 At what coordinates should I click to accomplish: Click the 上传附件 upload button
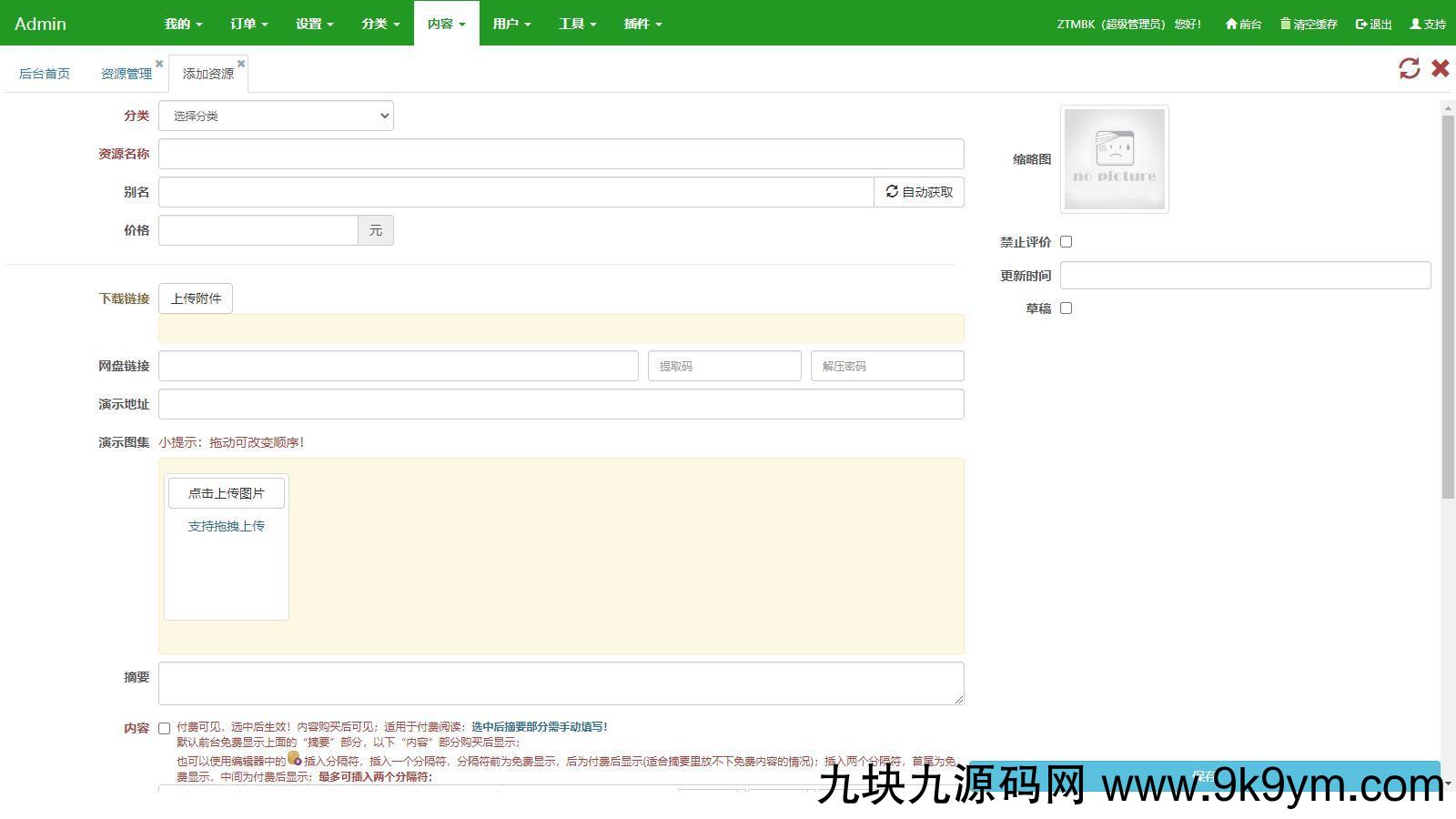[195, 298]
